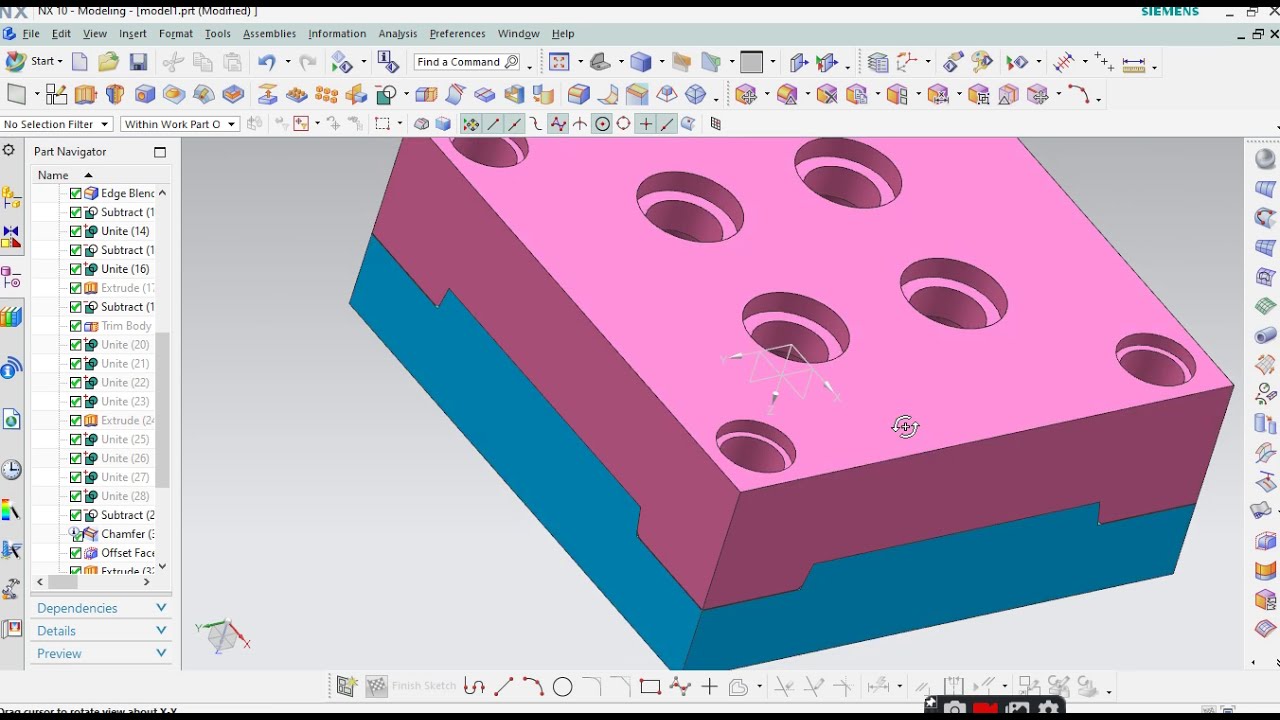Expand the Details panel
The image size is (1280, 720).
pos(100,631)
